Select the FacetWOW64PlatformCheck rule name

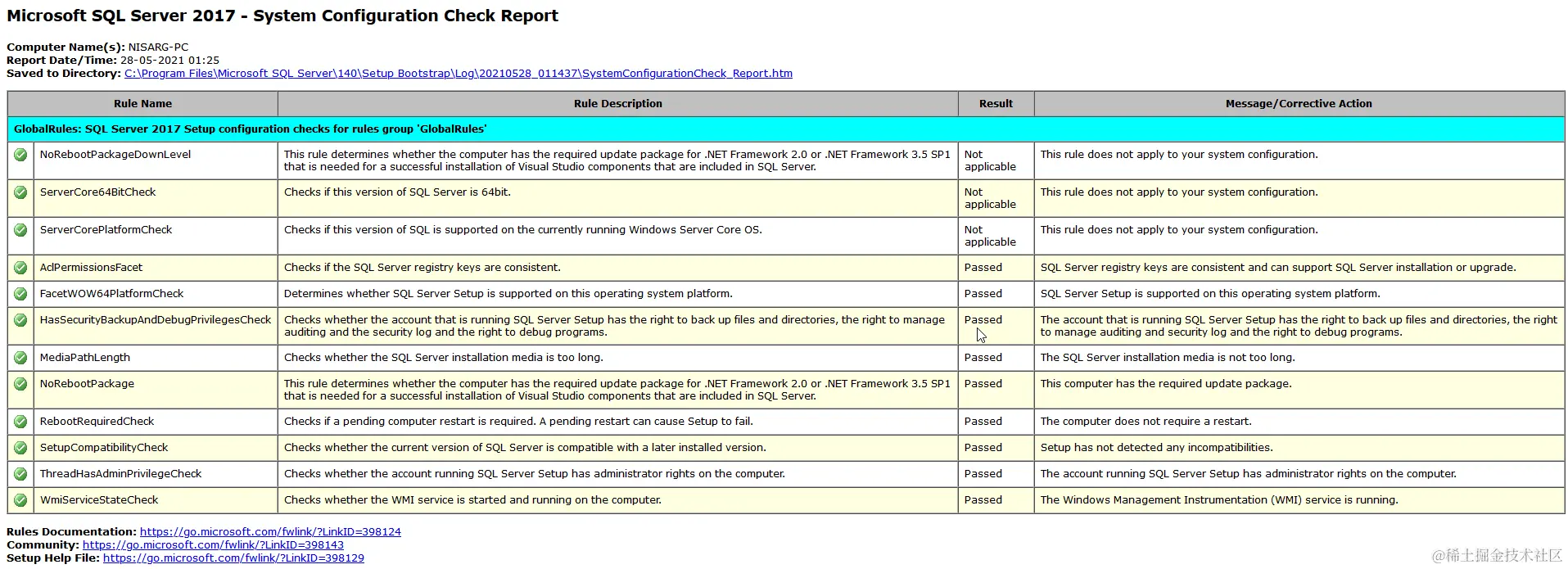(112, 294)
